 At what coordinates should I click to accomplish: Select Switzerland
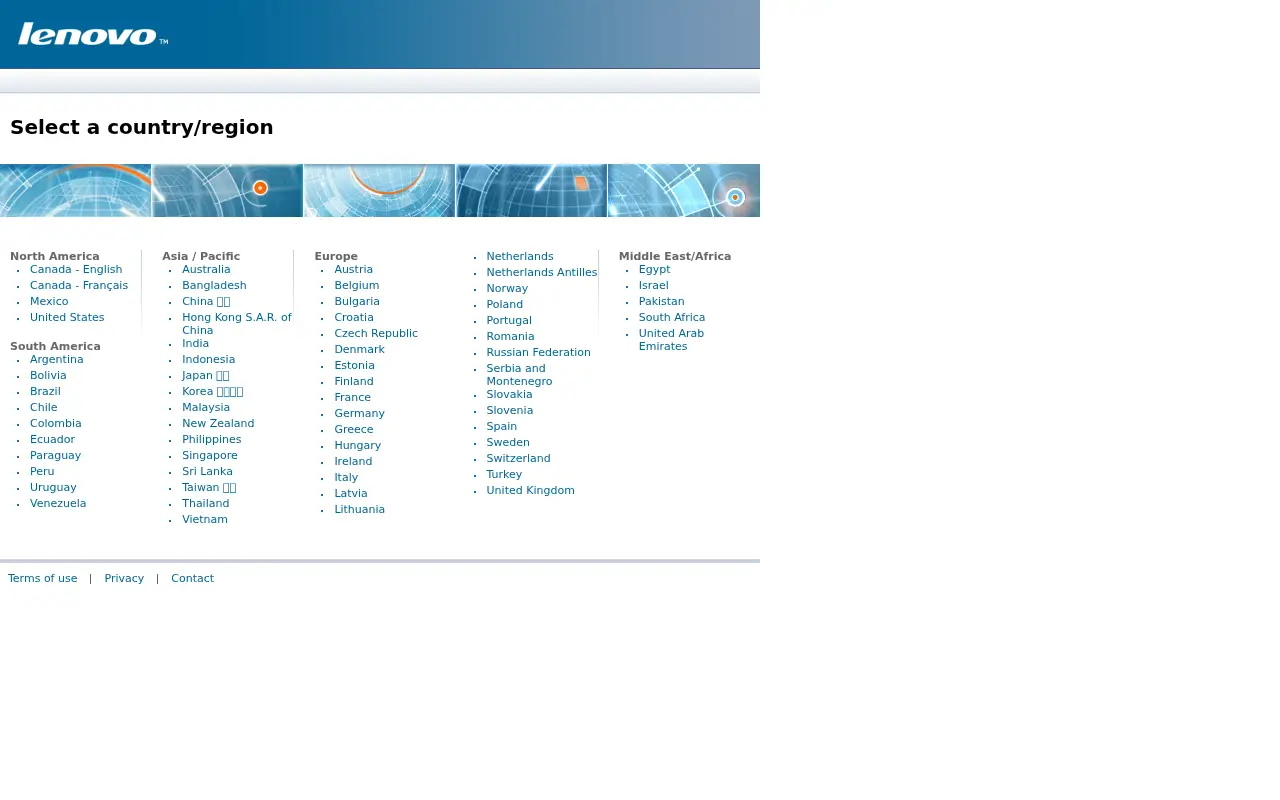[x=518, y=458]
